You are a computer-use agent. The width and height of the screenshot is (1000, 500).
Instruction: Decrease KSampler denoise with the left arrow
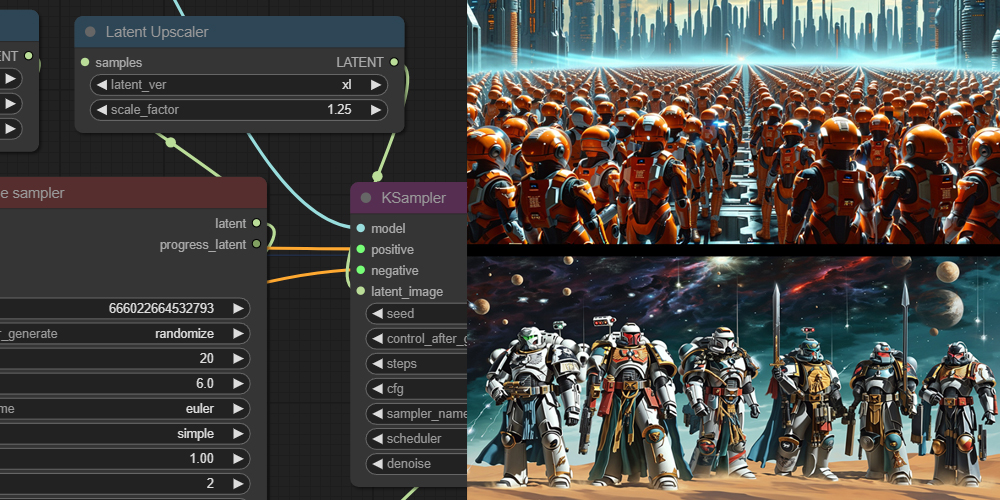(377, 464)
